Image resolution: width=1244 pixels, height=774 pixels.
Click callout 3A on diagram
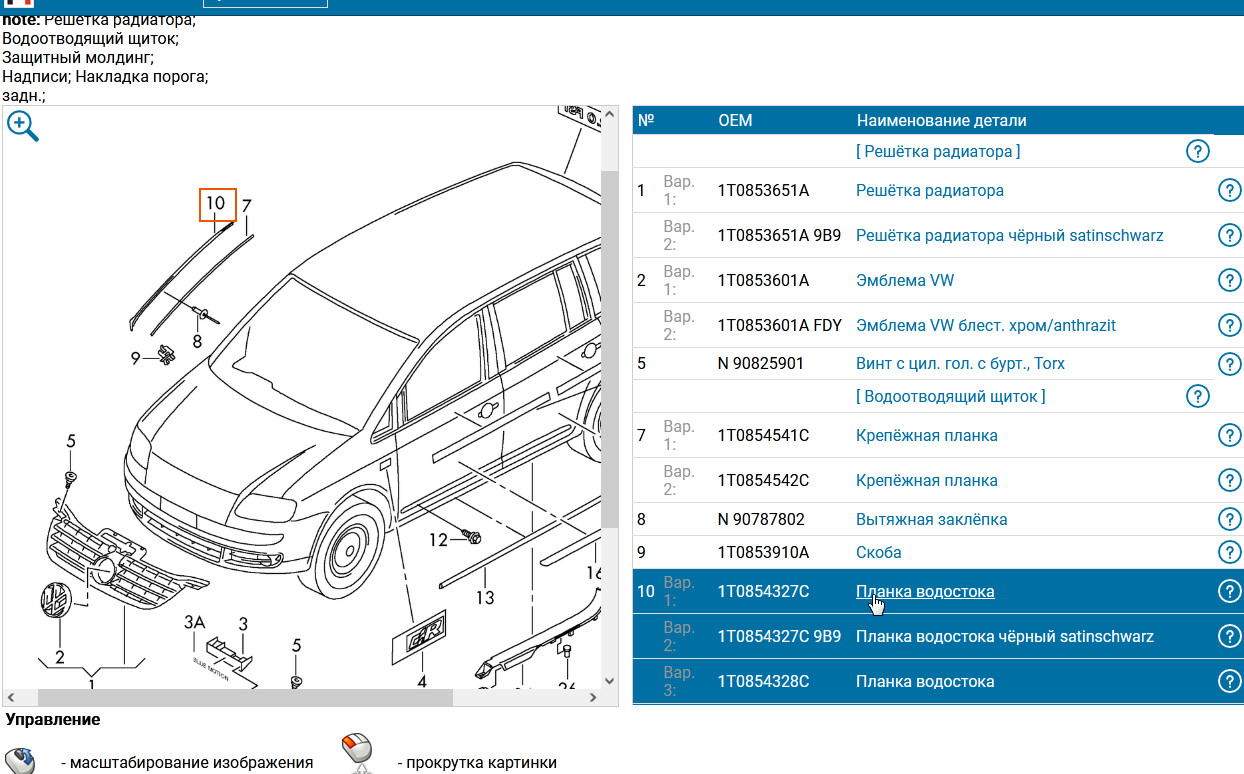[195, 622]
